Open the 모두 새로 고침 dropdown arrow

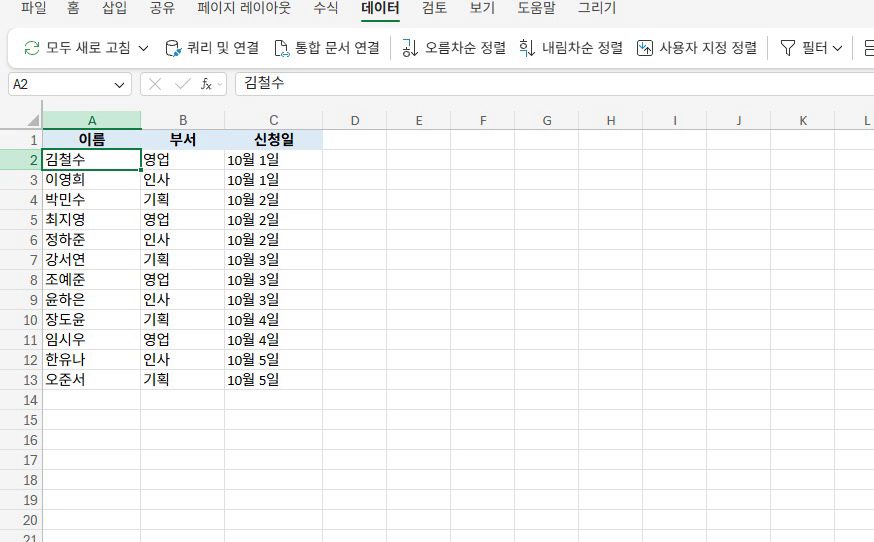click(143, 48)
